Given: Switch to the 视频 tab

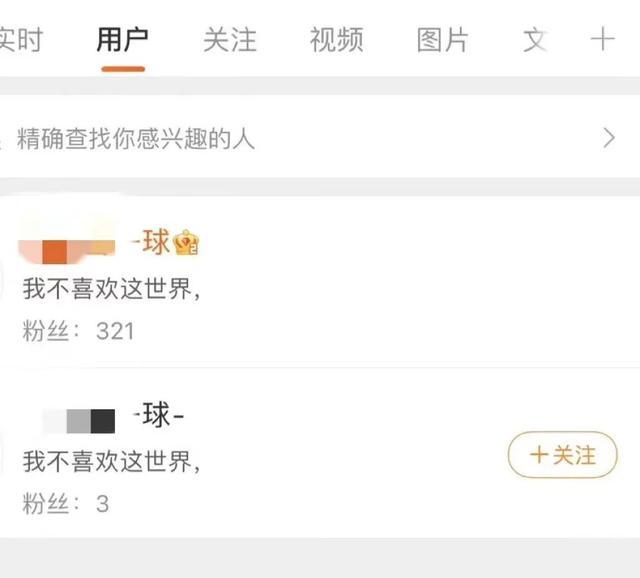Looking at the screenshot, I should 336,41.
